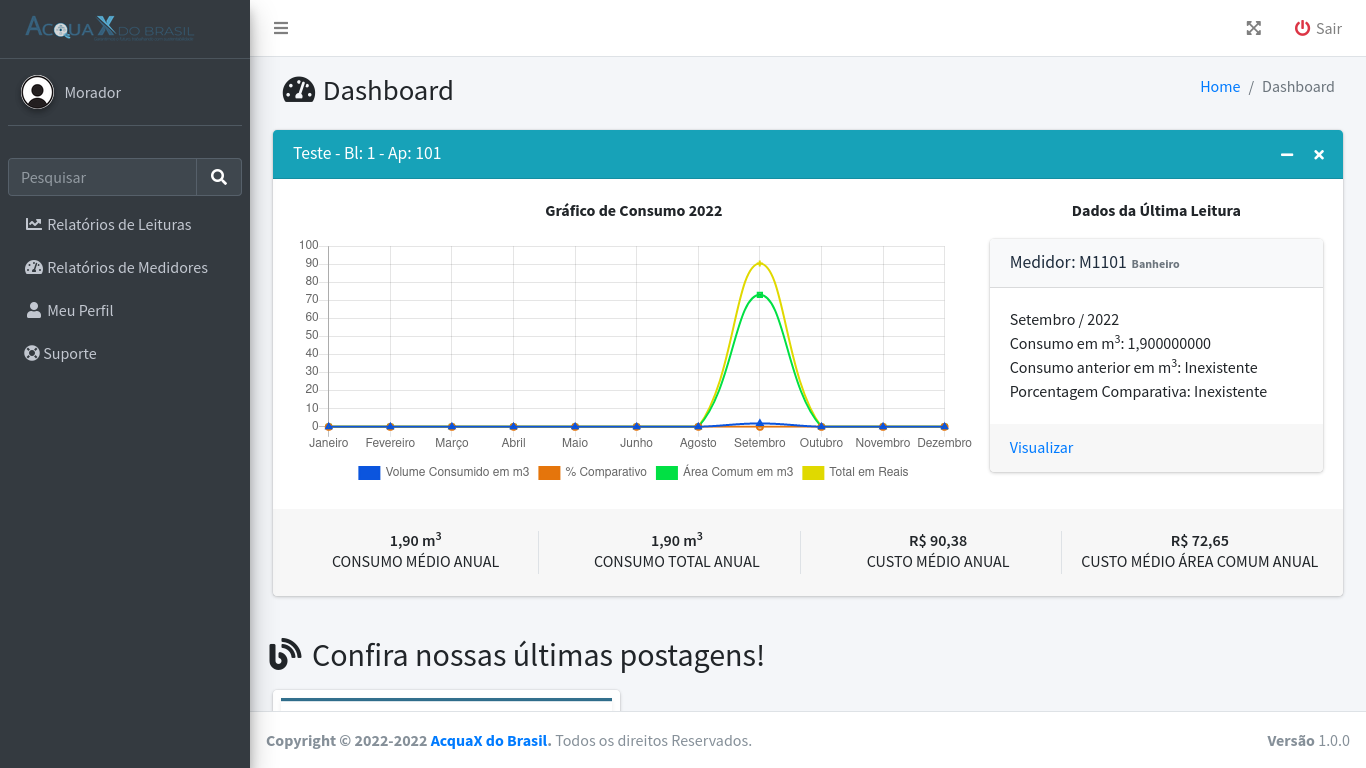Open Relatórios de Leituras menu
The image size is (1366, 768).
(118, 224)
